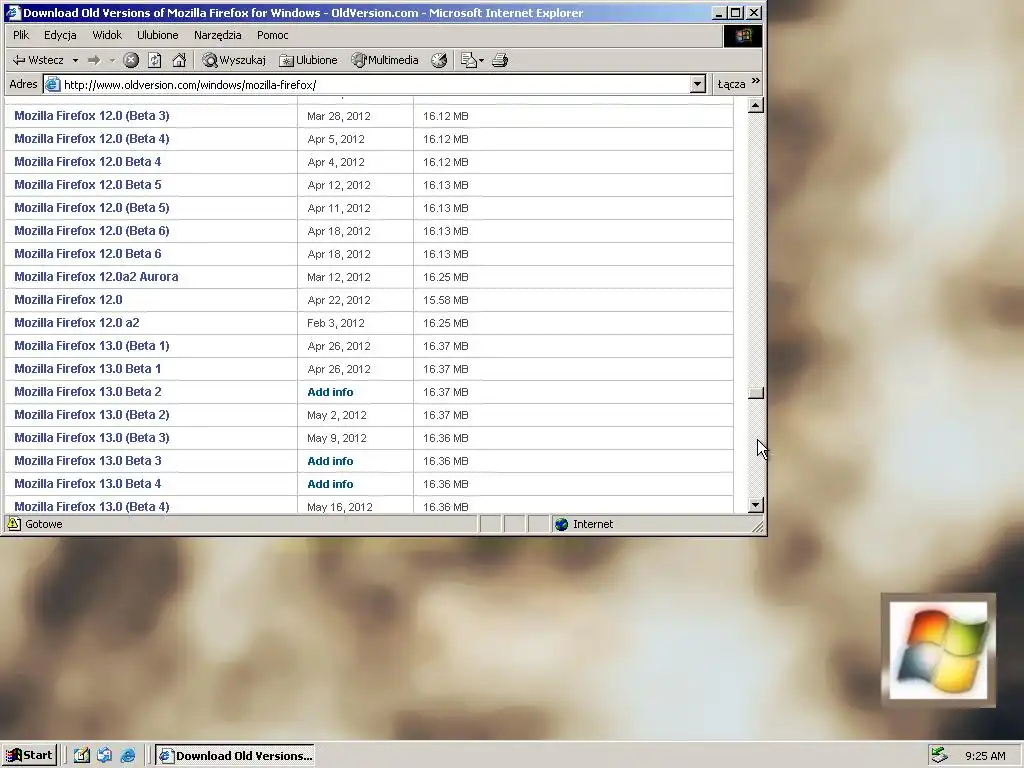
Task: Click the Windows flag desktop thumbnail
Action: point(938,650)
